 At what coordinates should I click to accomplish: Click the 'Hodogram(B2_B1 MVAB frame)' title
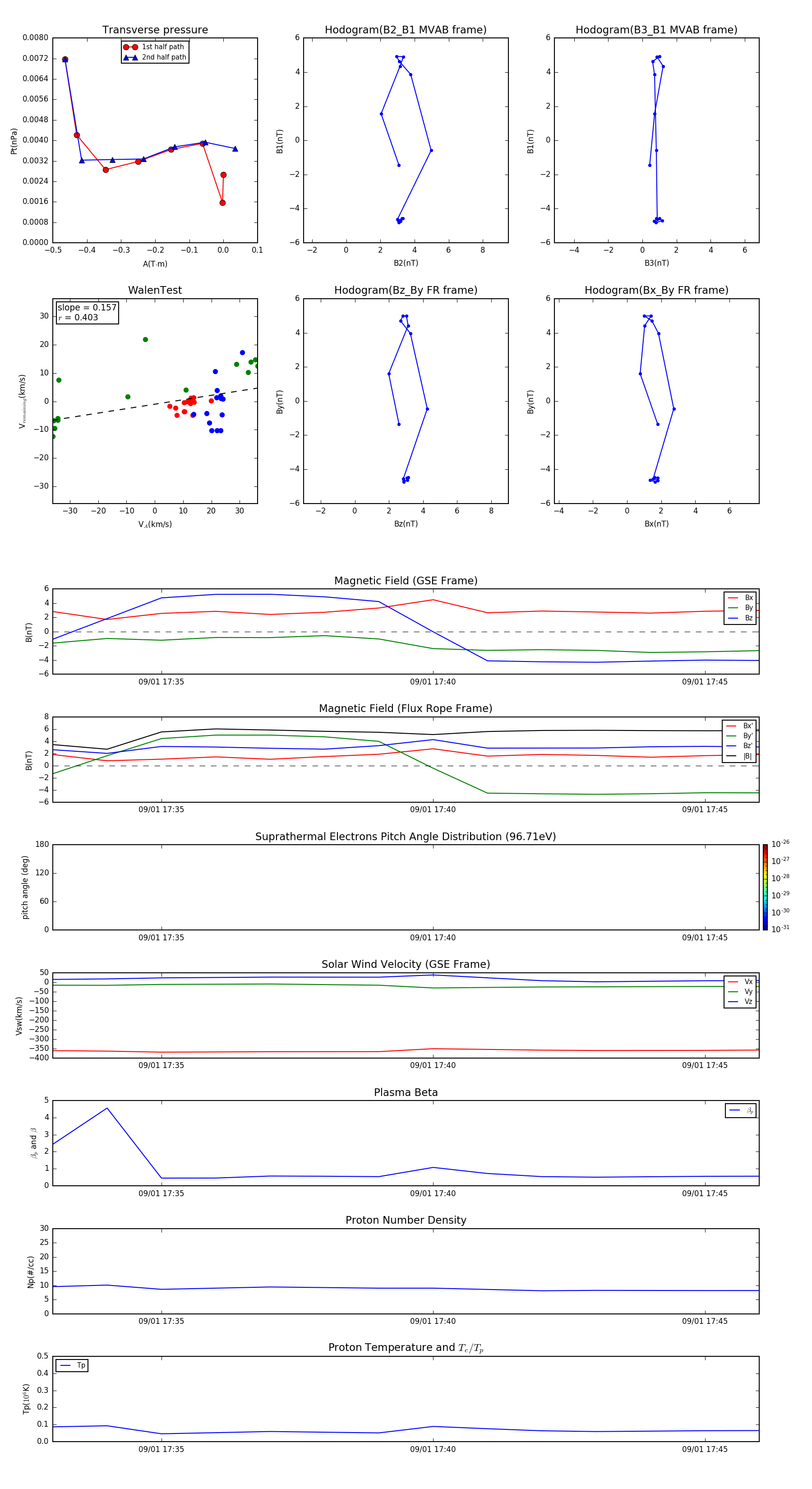[406, 30]
